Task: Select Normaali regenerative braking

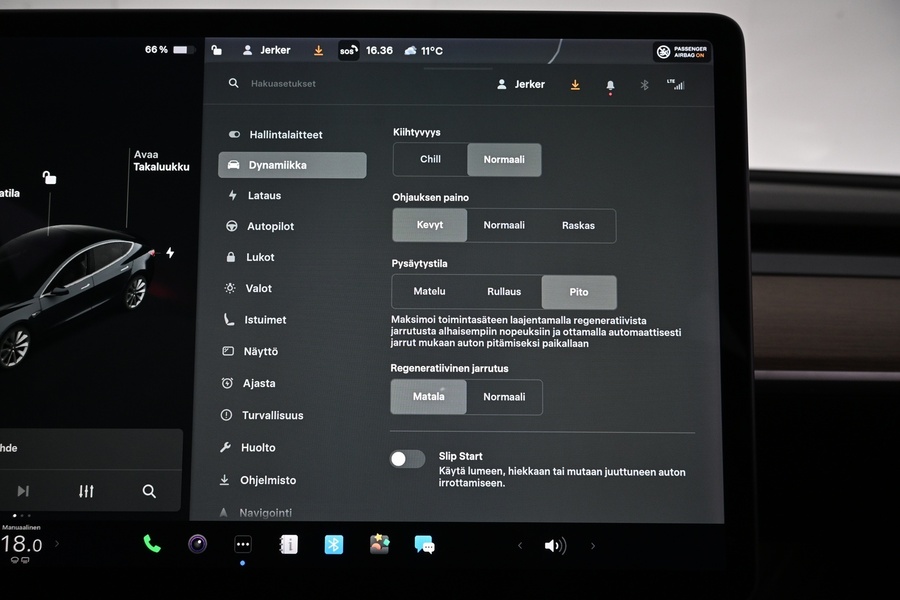Action: click(x=504, y=397)
